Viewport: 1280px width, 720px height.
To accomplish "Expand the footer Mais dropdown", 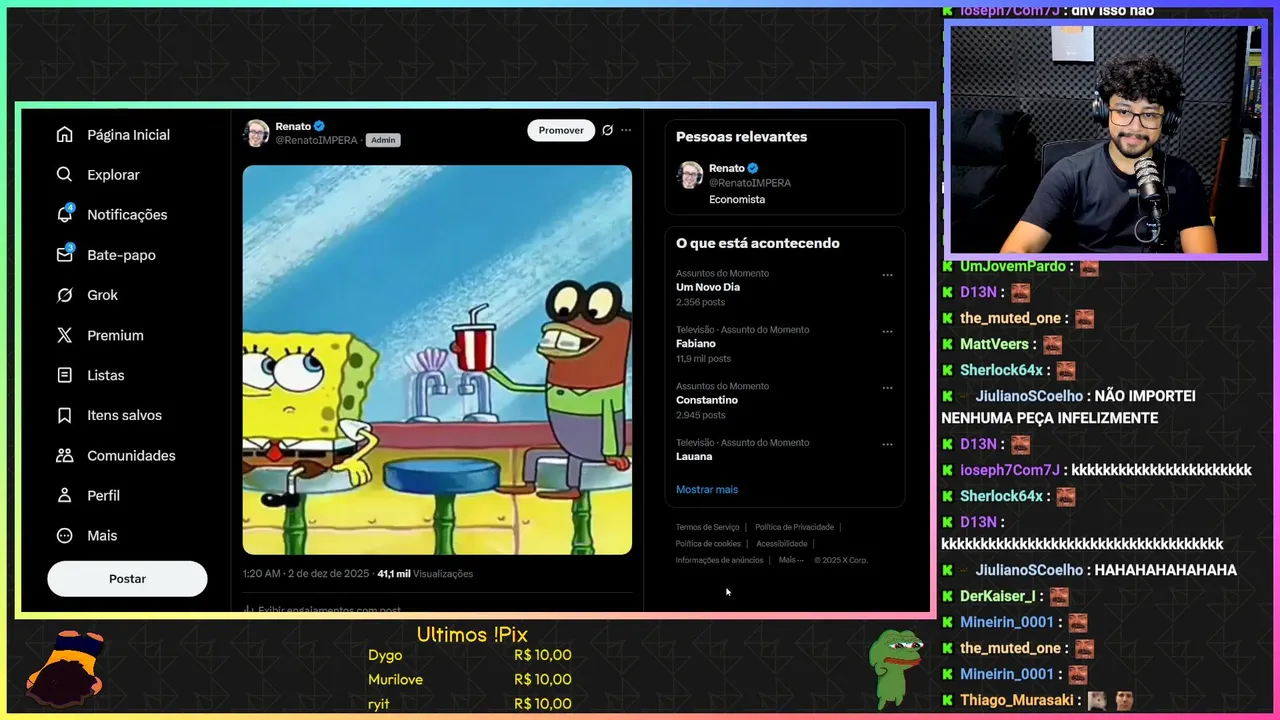I will tap(791, 560).
